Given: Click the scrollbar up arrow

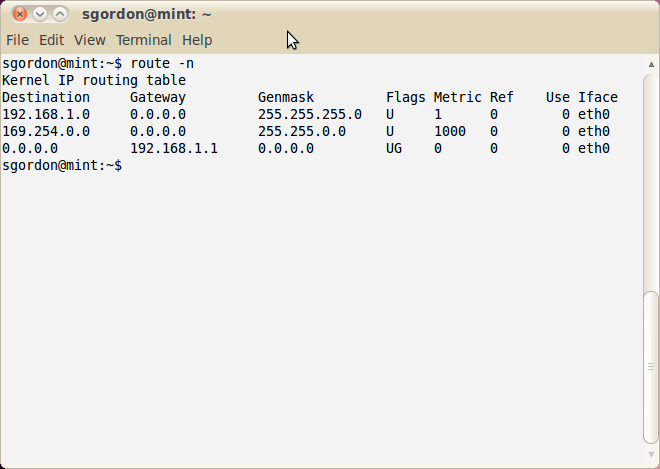Looking at the screenshot, I should [651, 64].
